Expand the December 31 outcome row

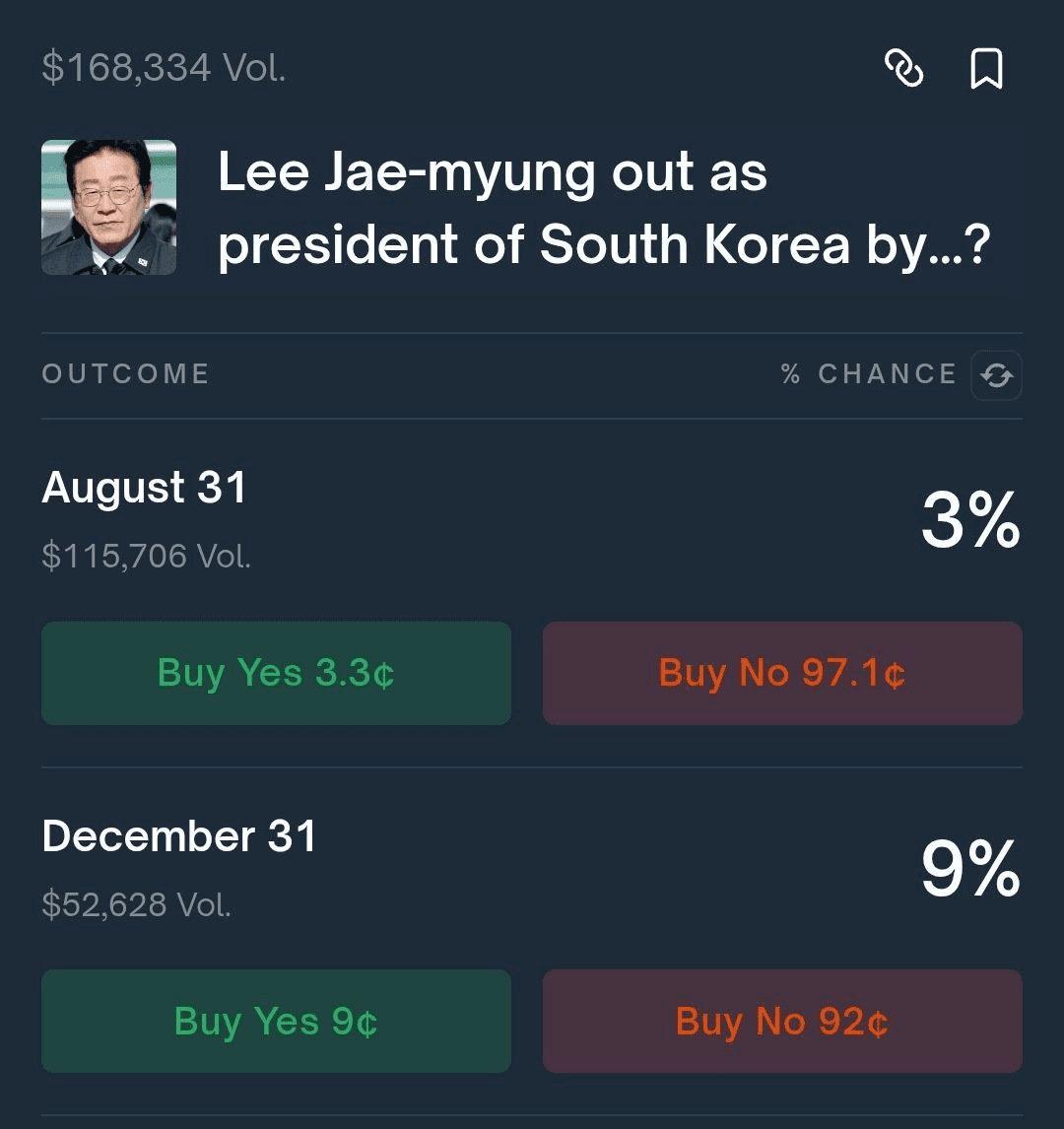(x=532, y=868)
